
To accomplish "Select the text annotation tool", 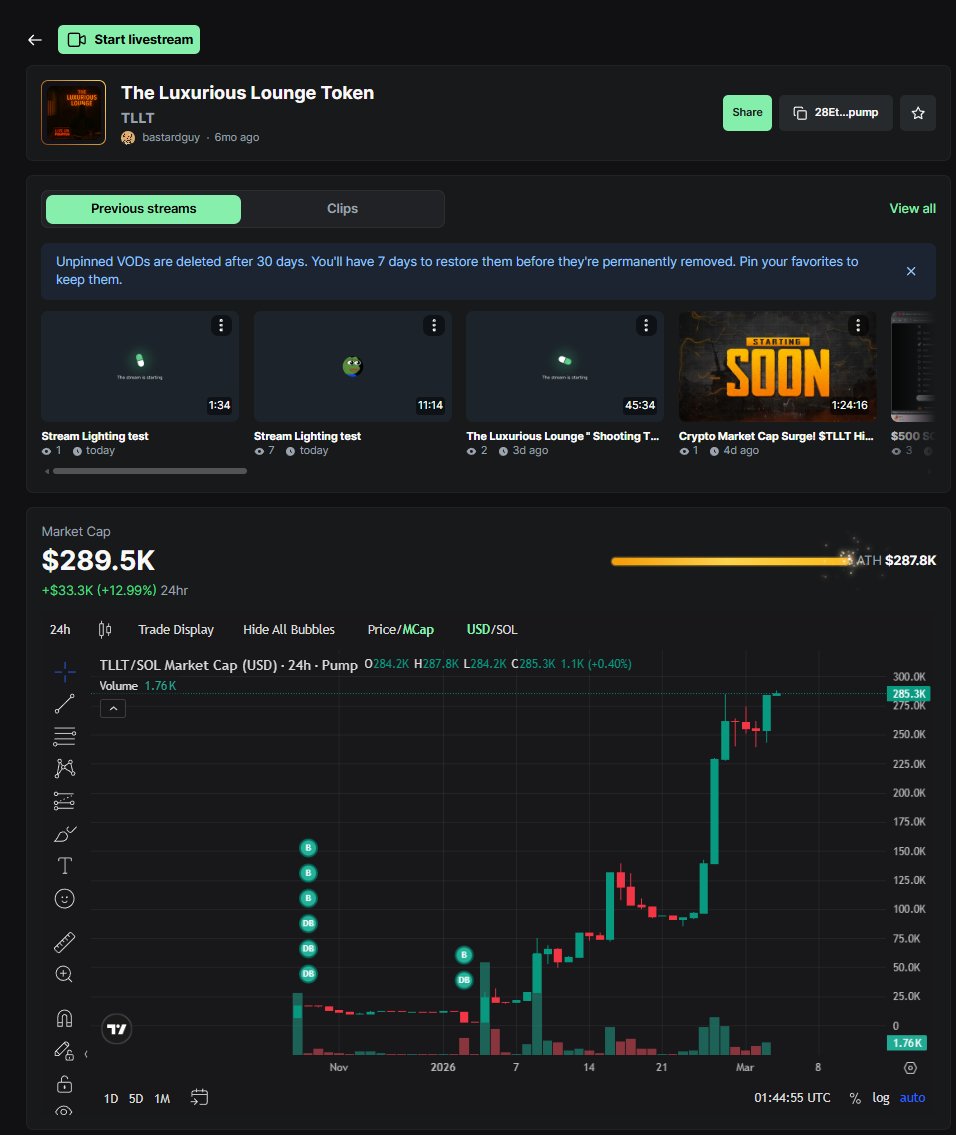I will tap(64, 866).
